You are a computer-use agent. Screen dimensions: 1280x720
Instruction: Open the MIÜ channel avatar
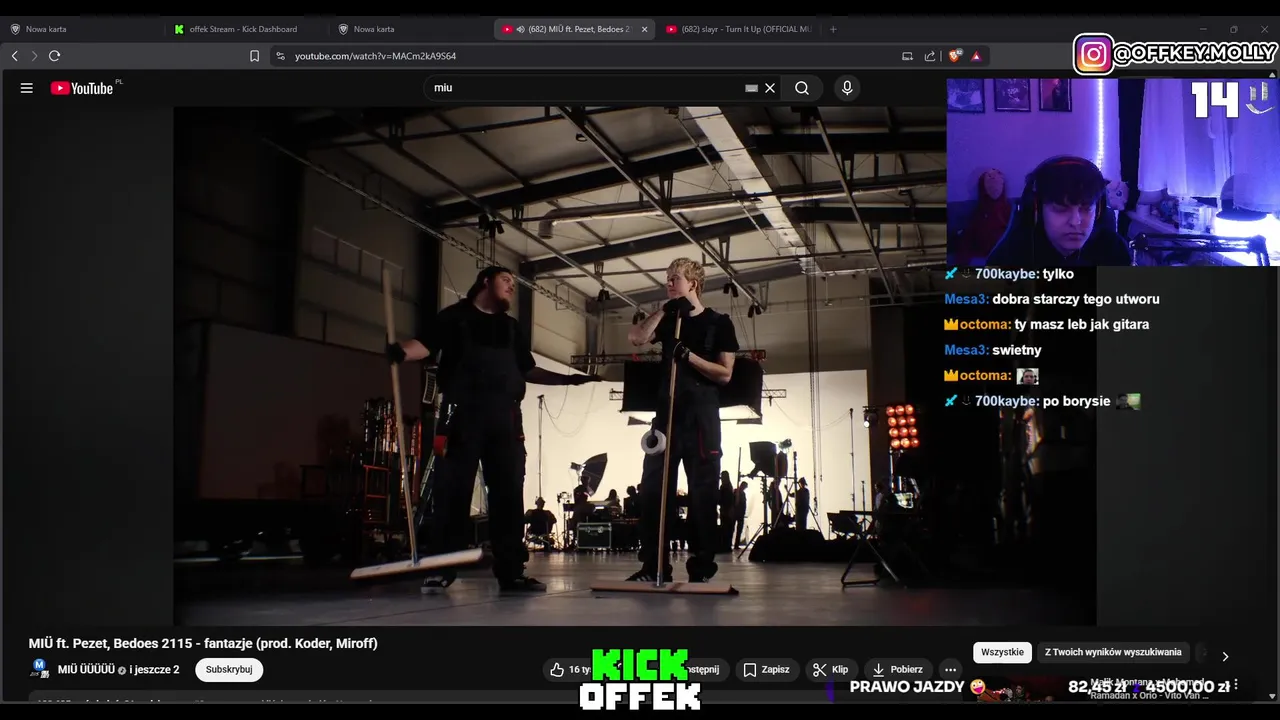pos(40,669)
